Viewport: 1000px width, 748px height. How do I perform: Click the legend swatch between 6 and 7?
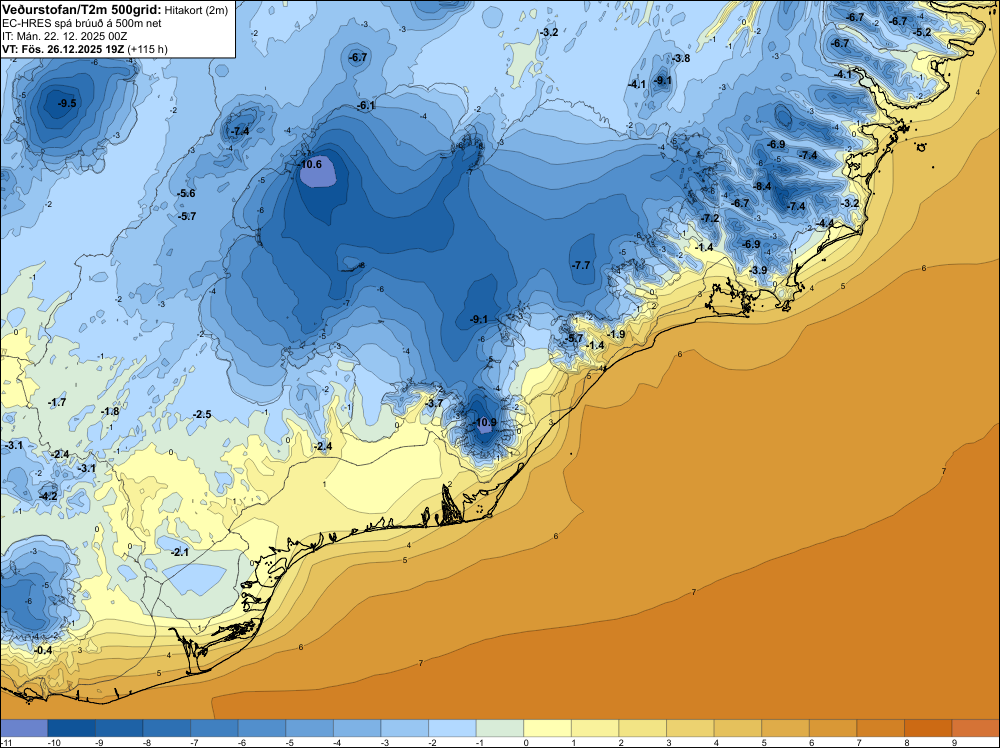833,728
